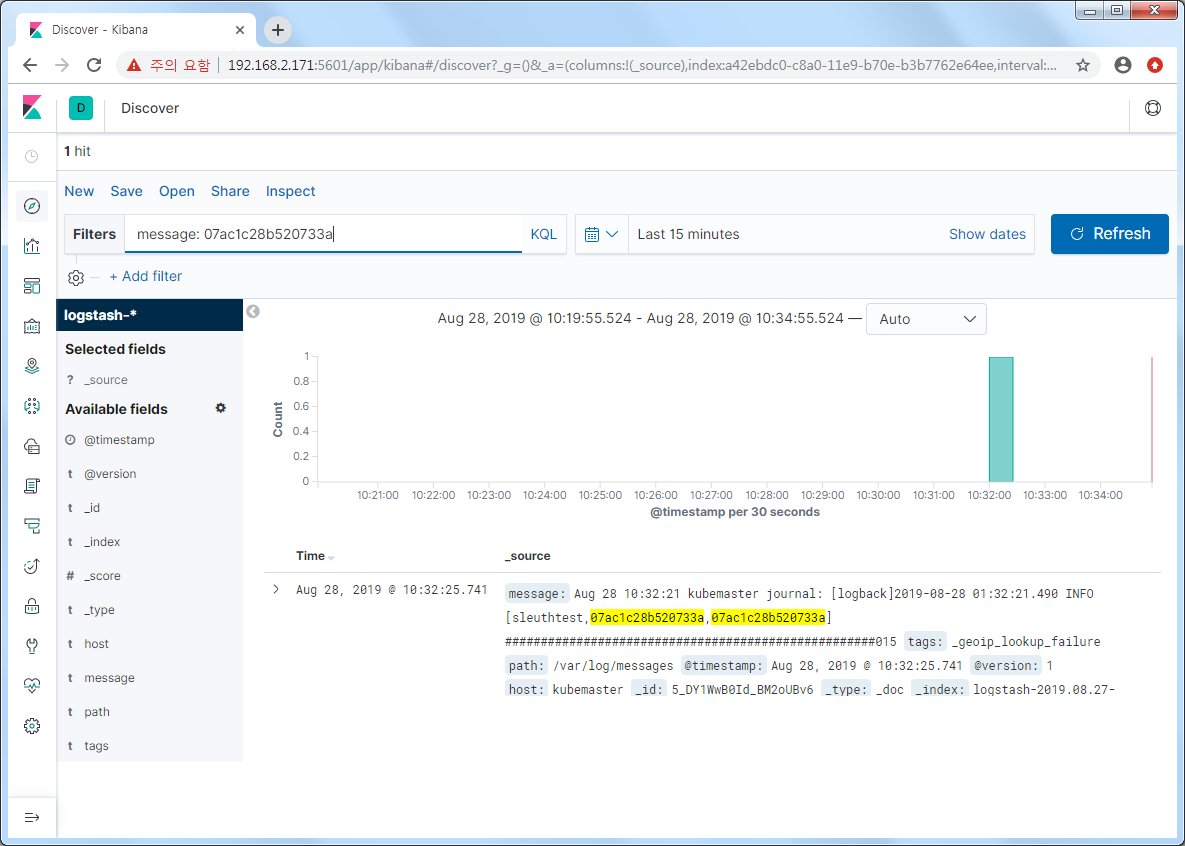1185x846 pixels.
Task: Open APM sidebar icon
Action: (x=32, y=526)
